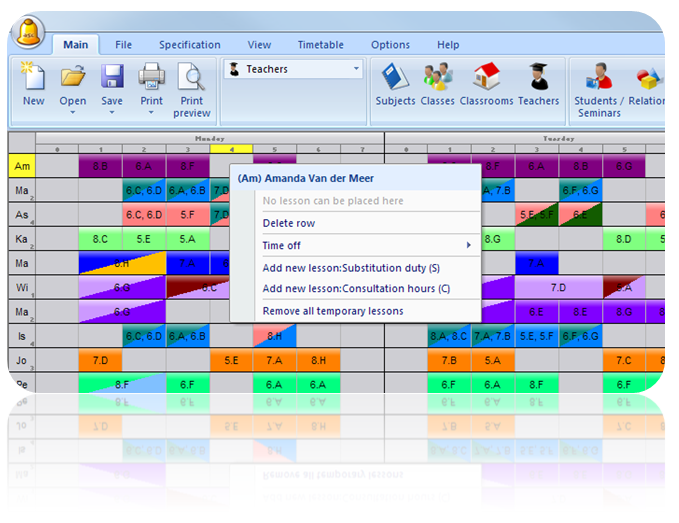
Task: Open Print preview
Action: tap(191, 78)
